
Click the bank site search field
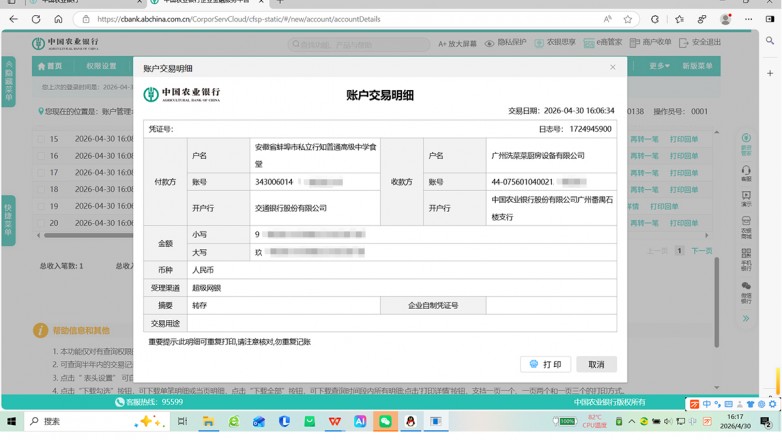tap(359, 44)
